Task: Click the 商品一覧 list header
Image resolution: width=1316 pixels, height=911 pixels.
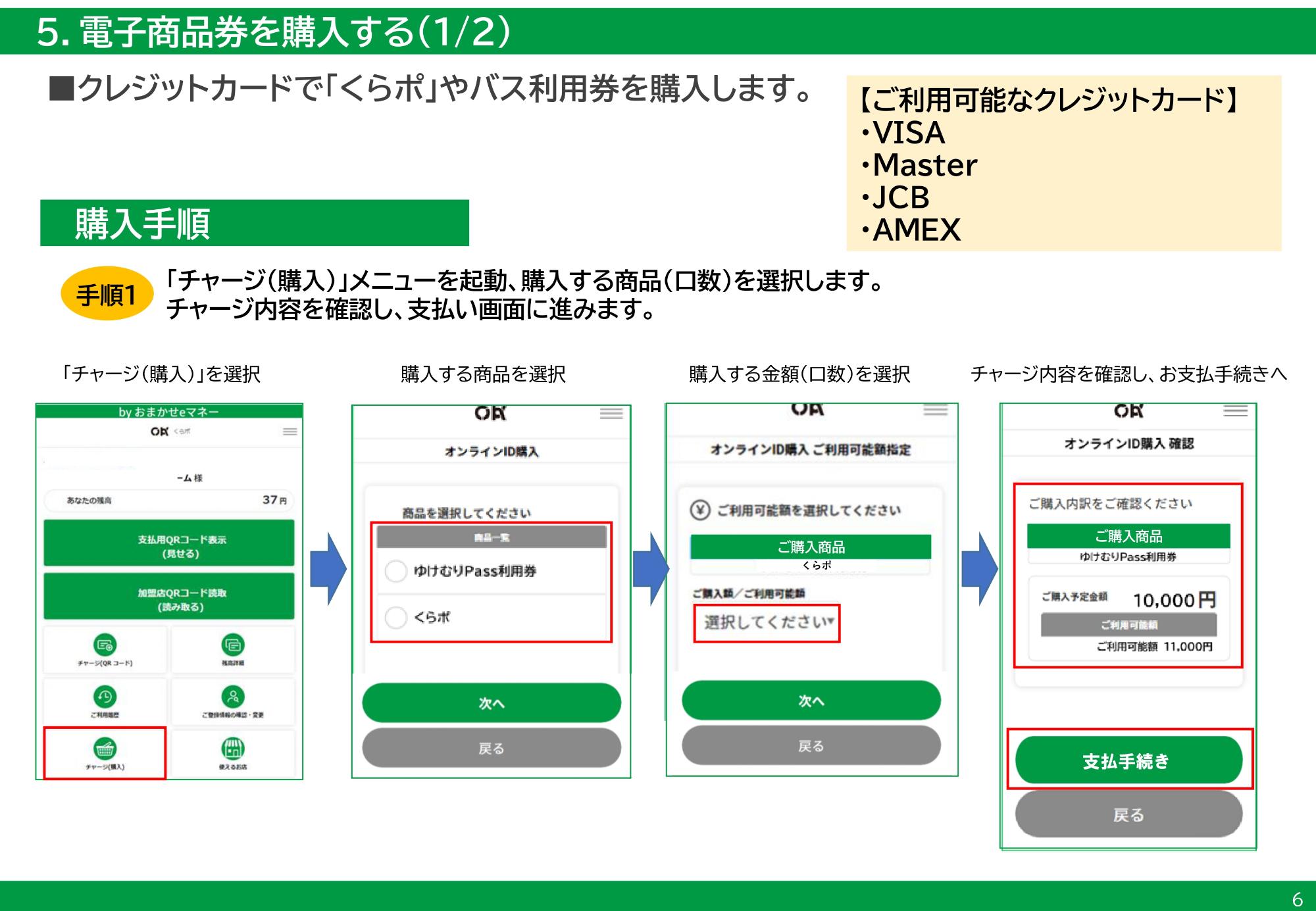Action: [x=492, y=537]
